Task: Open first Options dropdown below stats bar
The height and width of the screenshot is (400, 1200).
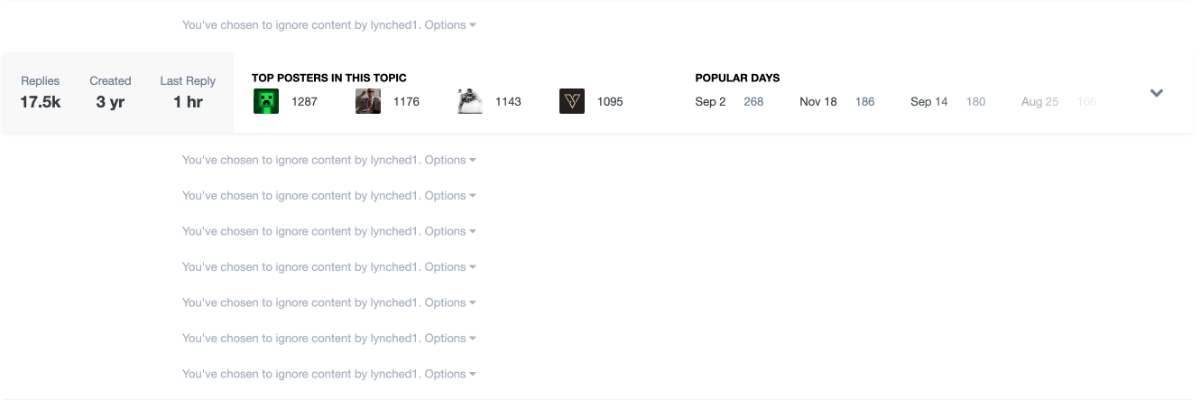Action: pyautogui.click(x=450, y=160)
